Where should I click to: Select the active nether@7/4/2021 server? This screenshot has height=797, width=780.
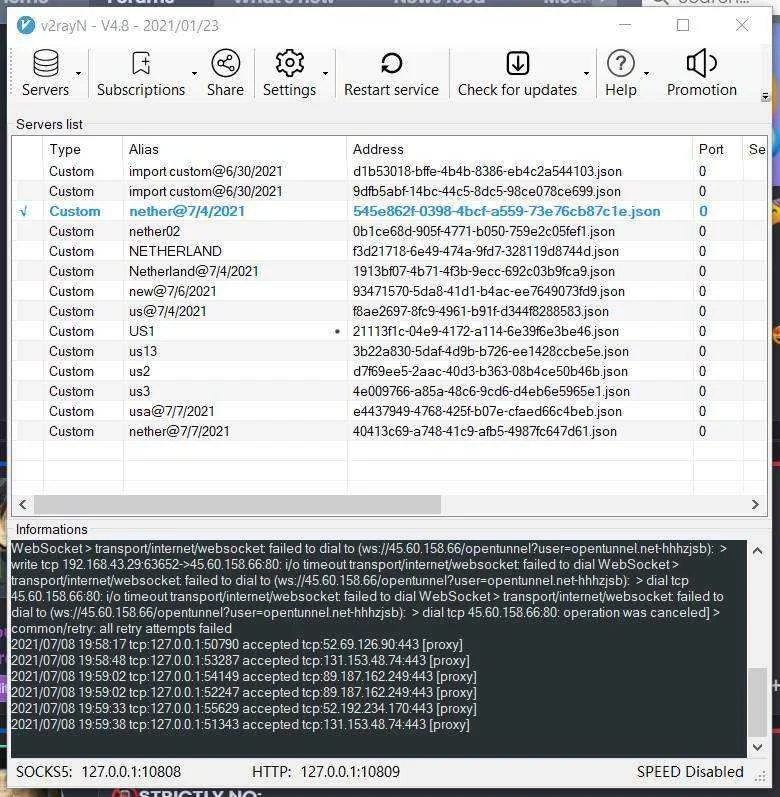click(x=389, y=211)
